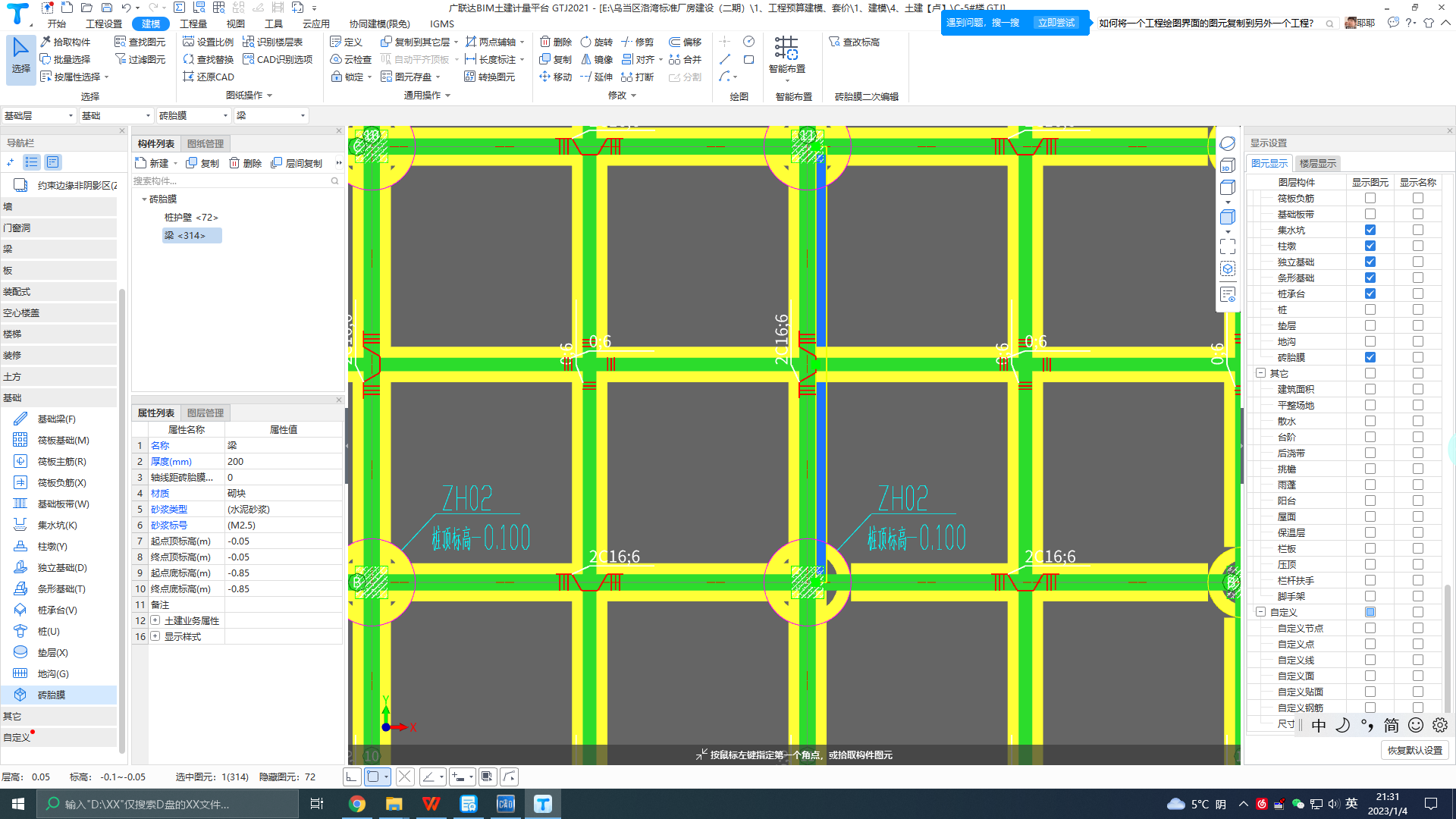Screen dimensions: 1456x819
Task: Click 云检查 tool
Action: click(350, 59)
